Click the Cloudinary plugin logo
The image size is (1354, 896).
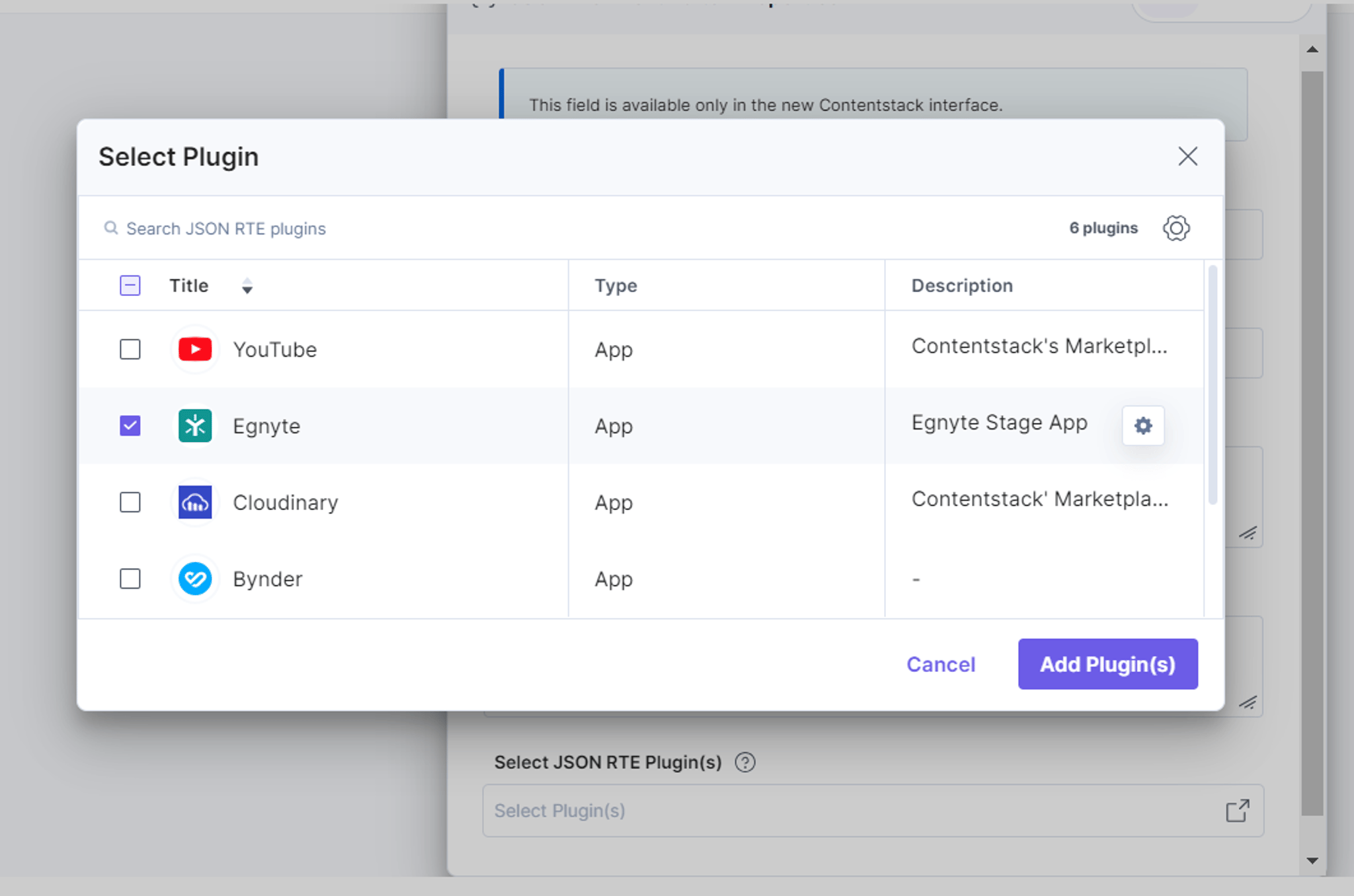click(195, 502)
